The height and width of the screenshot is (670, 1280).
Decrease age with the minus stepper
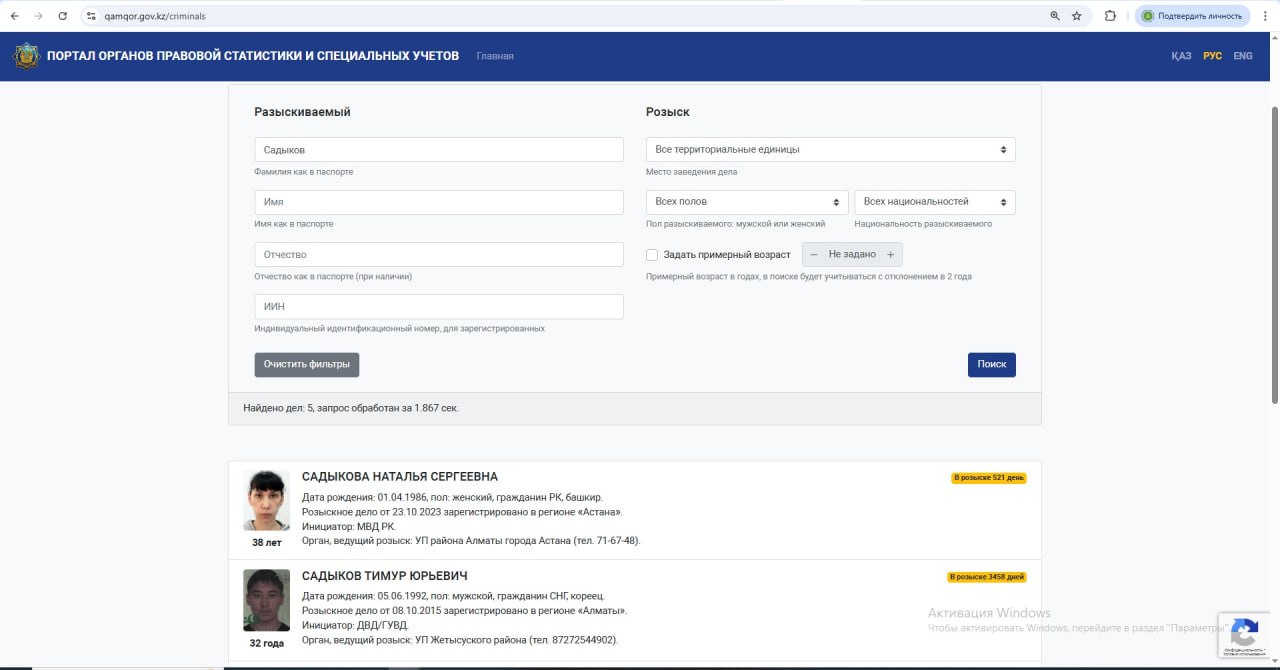(814, 255)
